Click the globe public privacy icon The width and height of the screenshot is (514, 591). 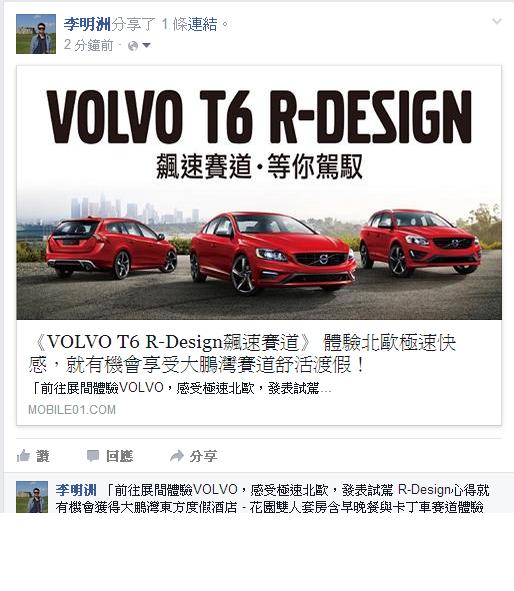coord(133,46)
